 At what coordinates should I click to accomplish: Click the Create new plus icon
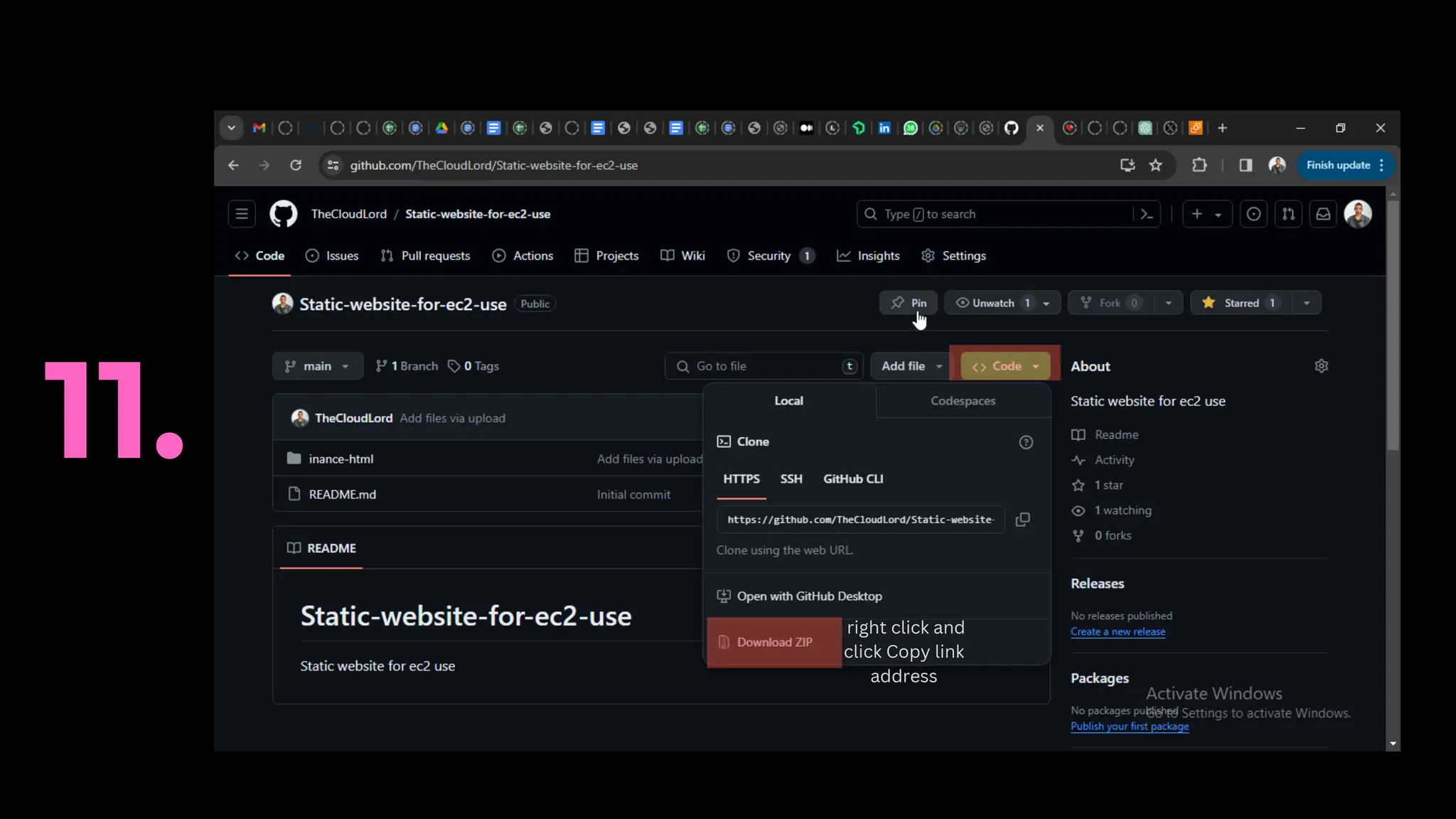(x=1197, y=214)
